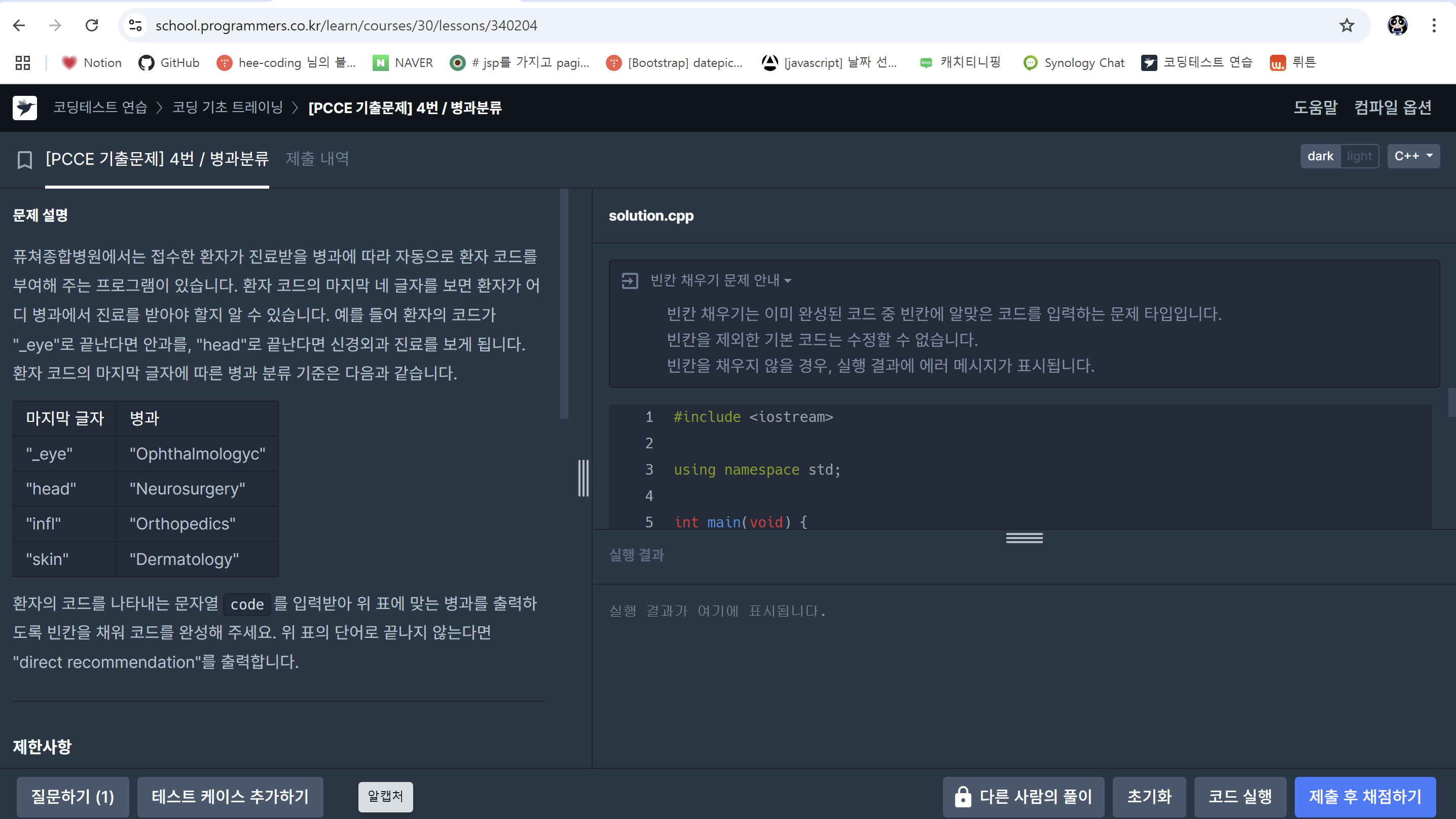Switch the editor theme to light
The image size is (1456, 819).
(1359, 156)
